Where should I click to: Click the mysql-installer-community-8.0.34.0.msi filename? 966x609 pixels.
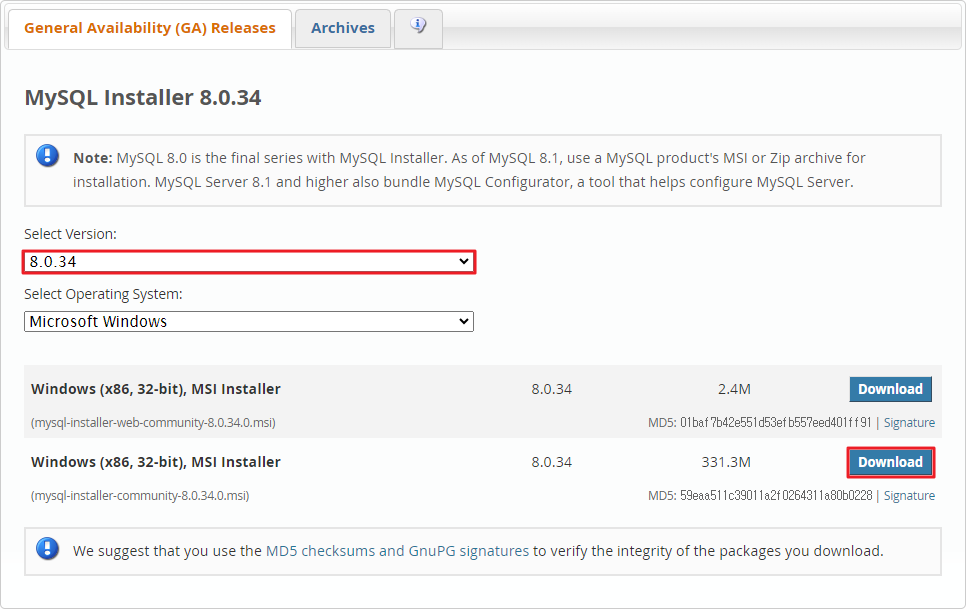[x=140, y=495]
